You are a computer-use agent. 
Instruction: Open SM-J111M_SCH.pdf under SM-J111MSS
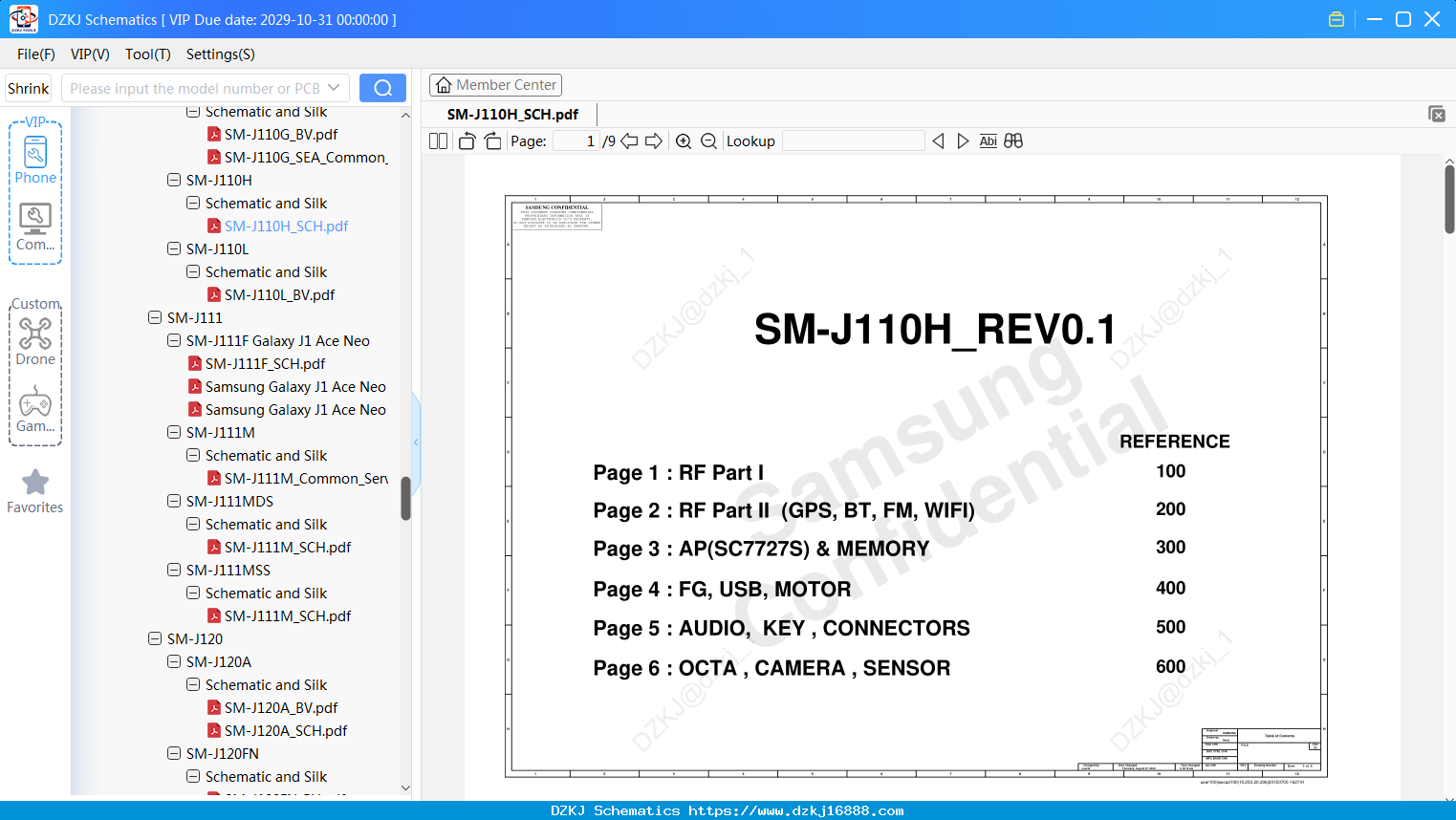click(288, 616)
